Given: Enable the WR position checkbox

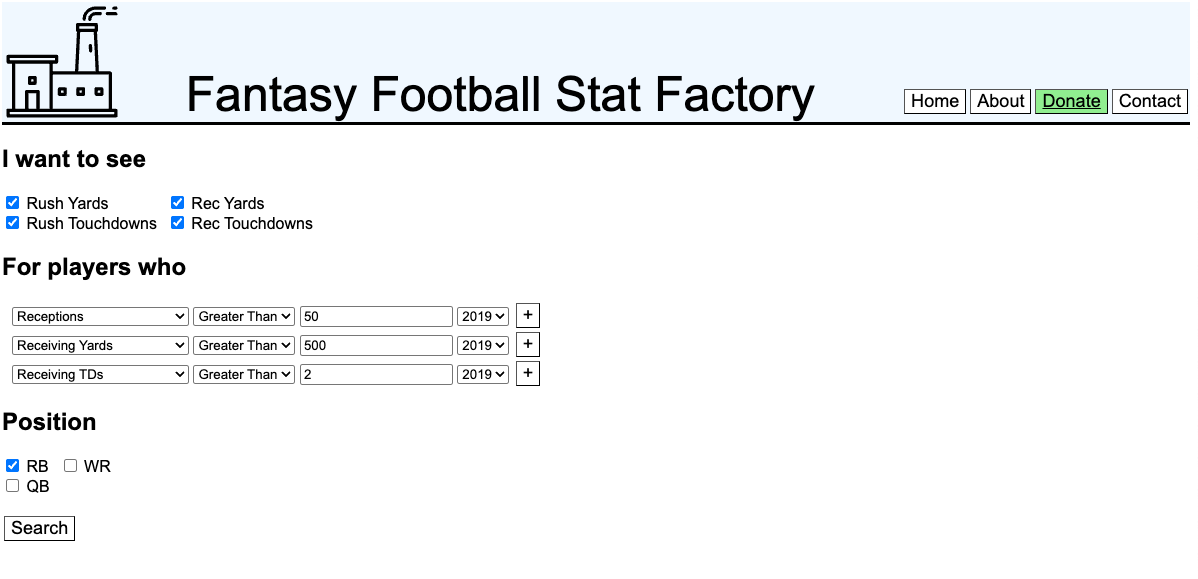Looking at the screenshot, I should 71,466.
